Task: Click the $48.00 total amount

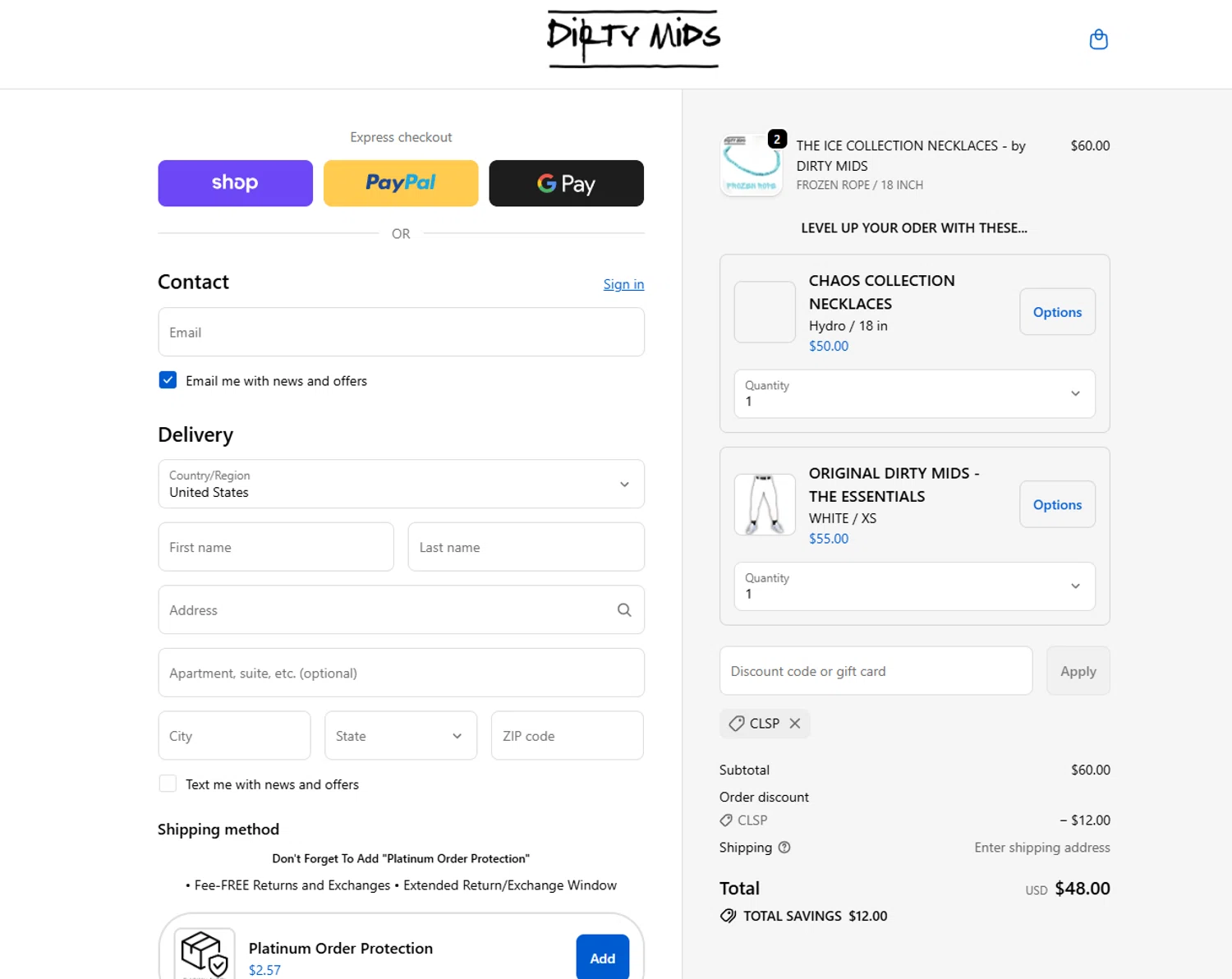Action: pos(1082,889)
